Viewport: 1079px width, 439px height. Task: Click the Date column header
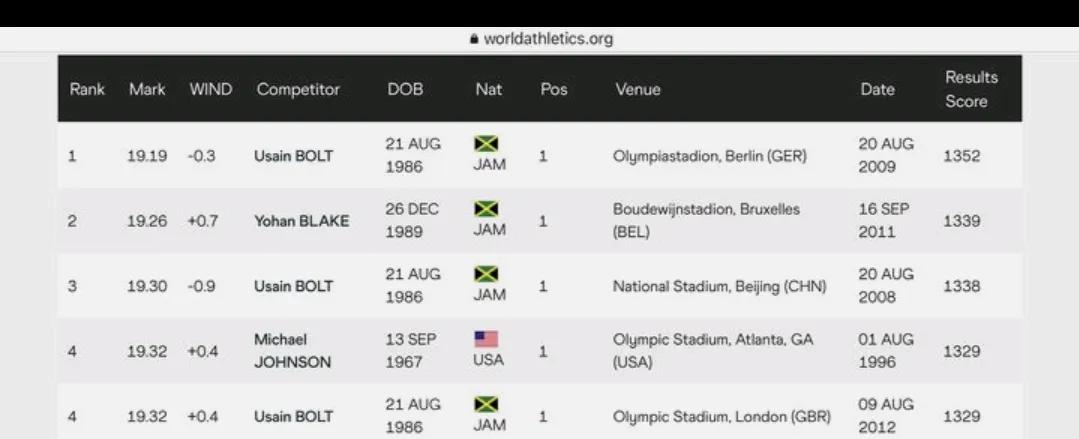pyautogui.click(x=877, y=89)
